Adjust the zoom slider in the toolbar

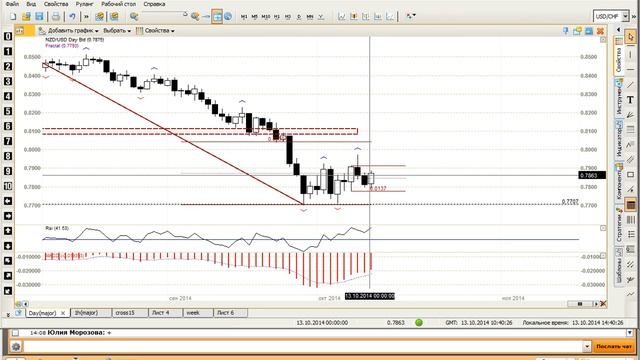[185, 14]
